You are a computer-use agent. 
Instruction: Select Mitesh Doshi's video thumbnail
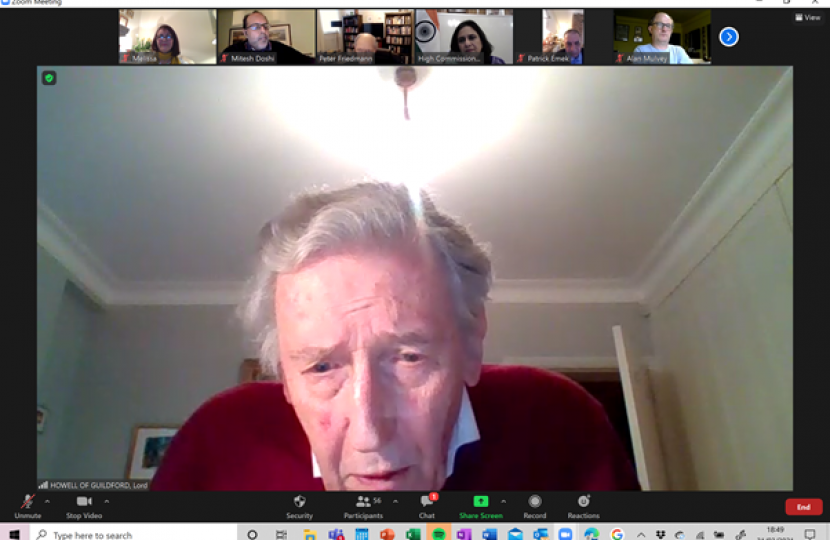click(x=266, y=37)
